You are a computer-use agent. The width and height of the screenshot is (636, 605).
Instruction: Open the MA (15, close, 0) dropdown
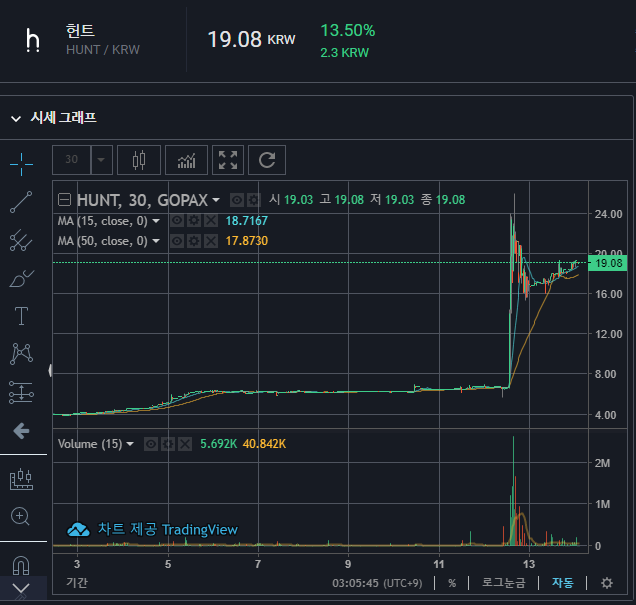coord(156,221)
